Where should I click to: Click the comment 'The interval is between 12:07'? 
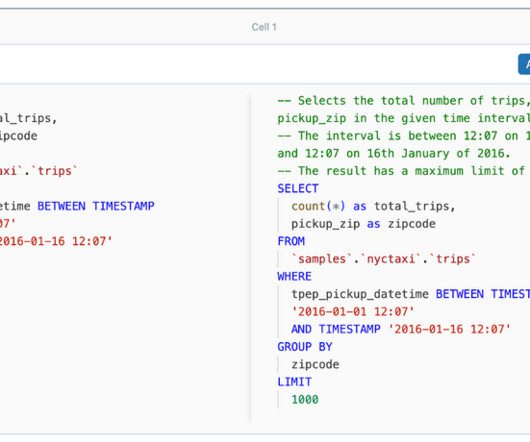404,136
